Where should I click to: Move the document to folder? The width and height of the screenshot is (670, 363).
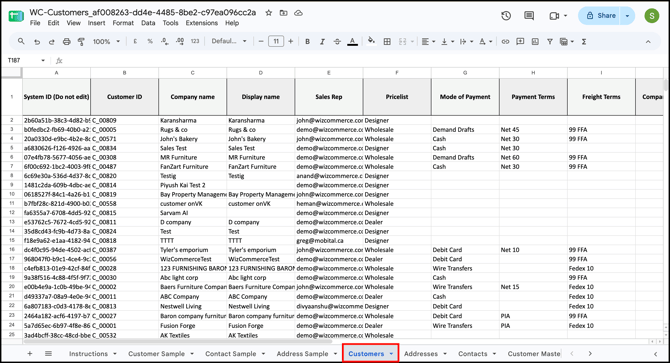pos(283,13)
